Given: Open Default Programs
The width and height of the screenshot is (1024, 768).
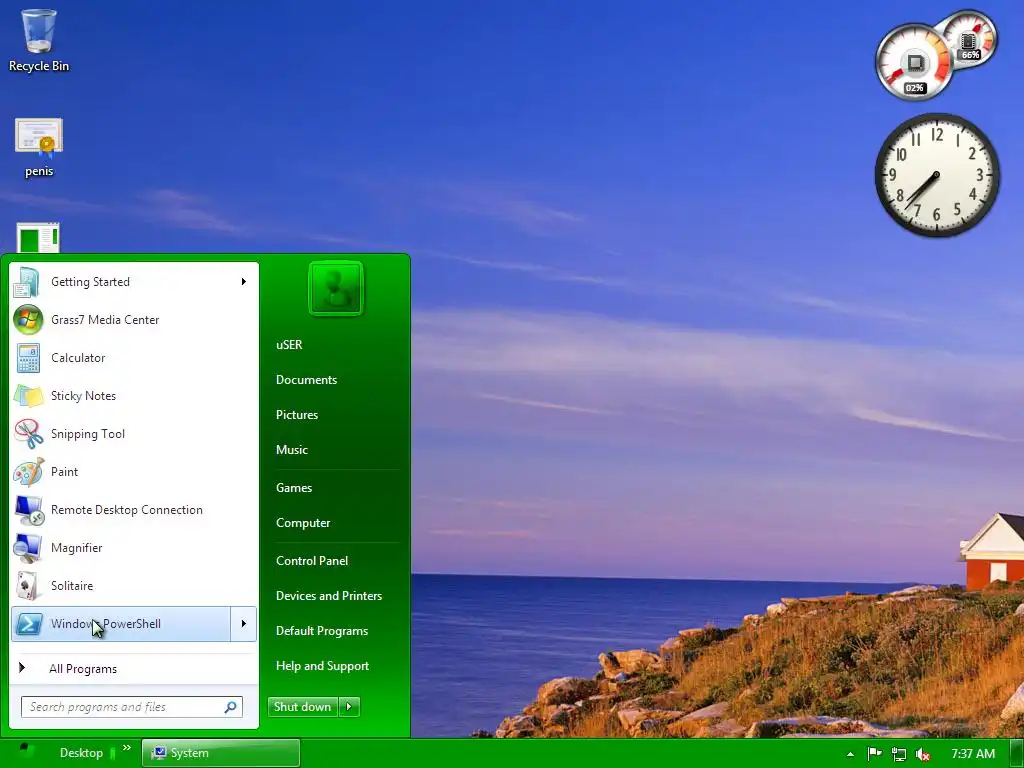Looking at the screenshot, I should [322, 631].
